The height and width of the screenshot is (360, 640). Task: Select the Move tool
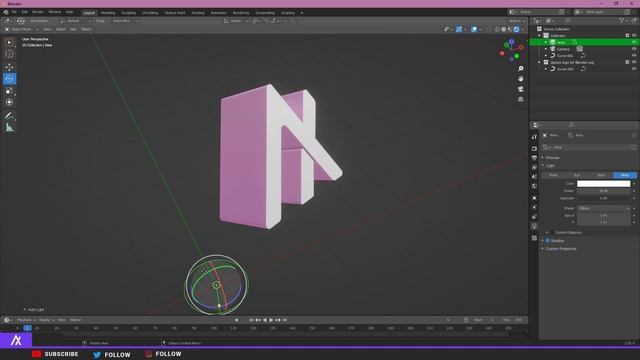coord(9,67)
